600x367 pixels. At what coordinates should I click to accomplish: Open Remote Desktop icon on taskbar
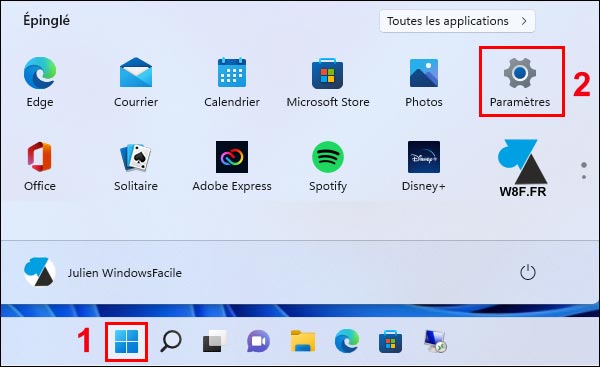coord(435,341)
